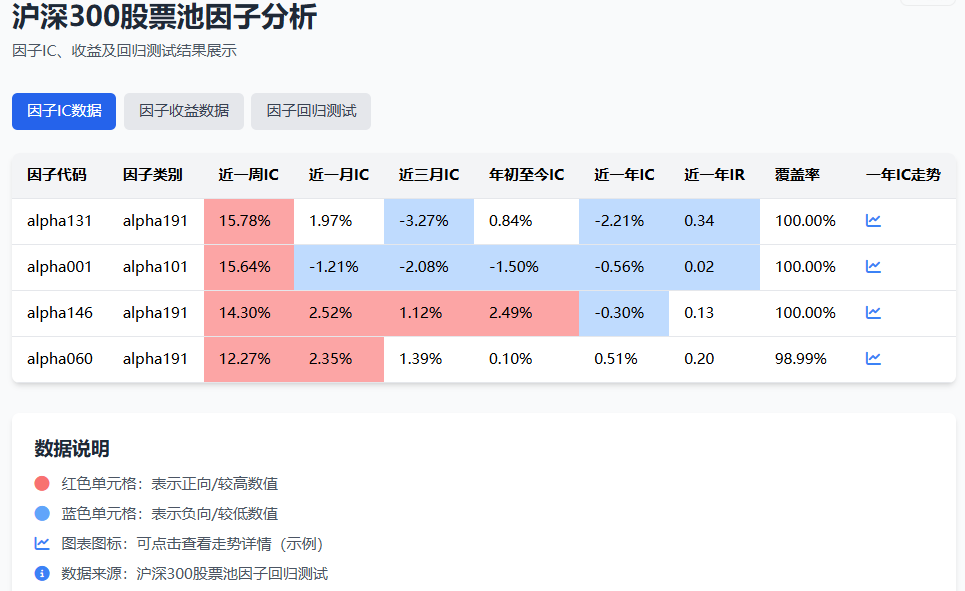Click the blue legend dot icon
The image size is (965, 591).
[x=41, y=513]
